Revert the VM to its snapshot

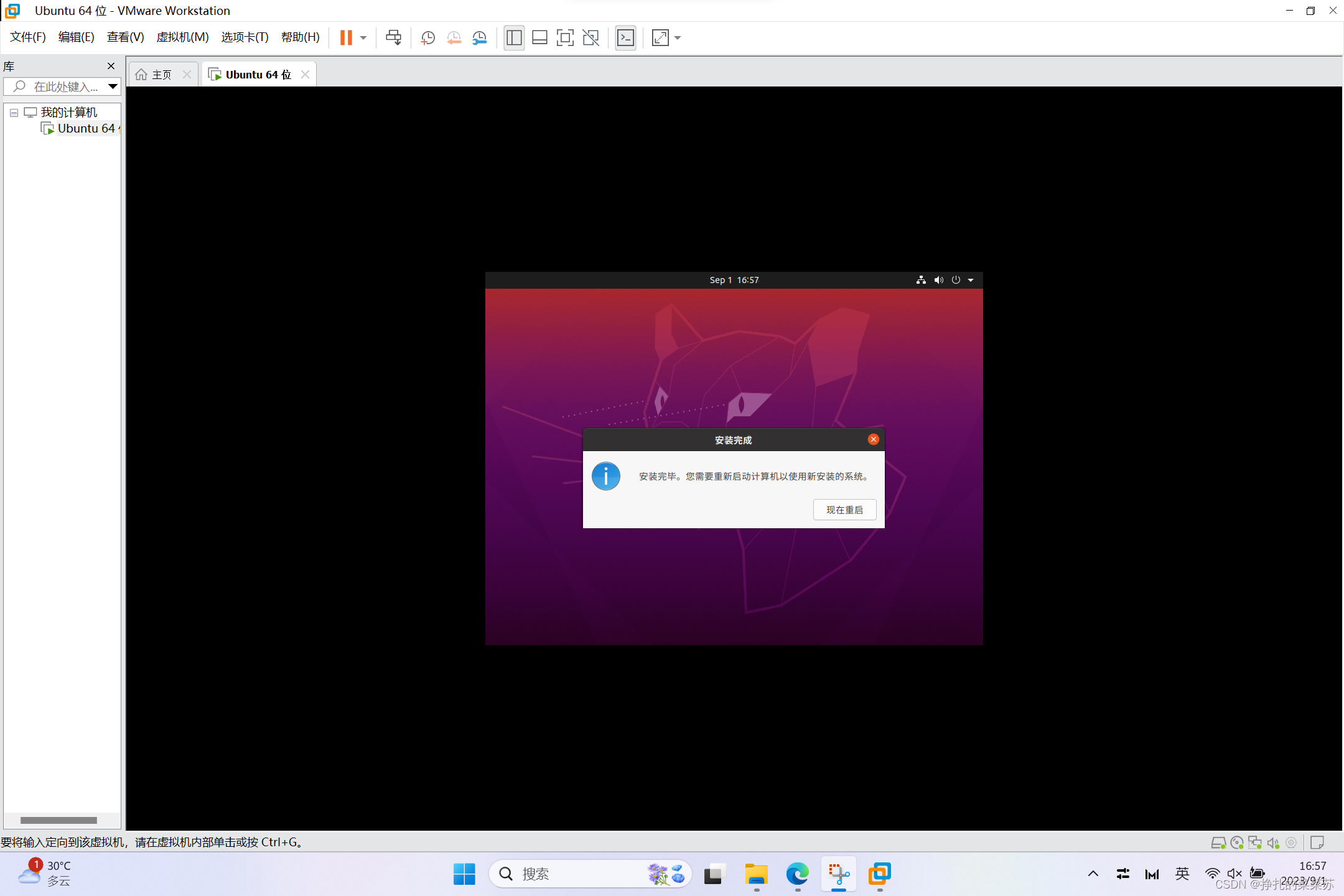point(453,38)
